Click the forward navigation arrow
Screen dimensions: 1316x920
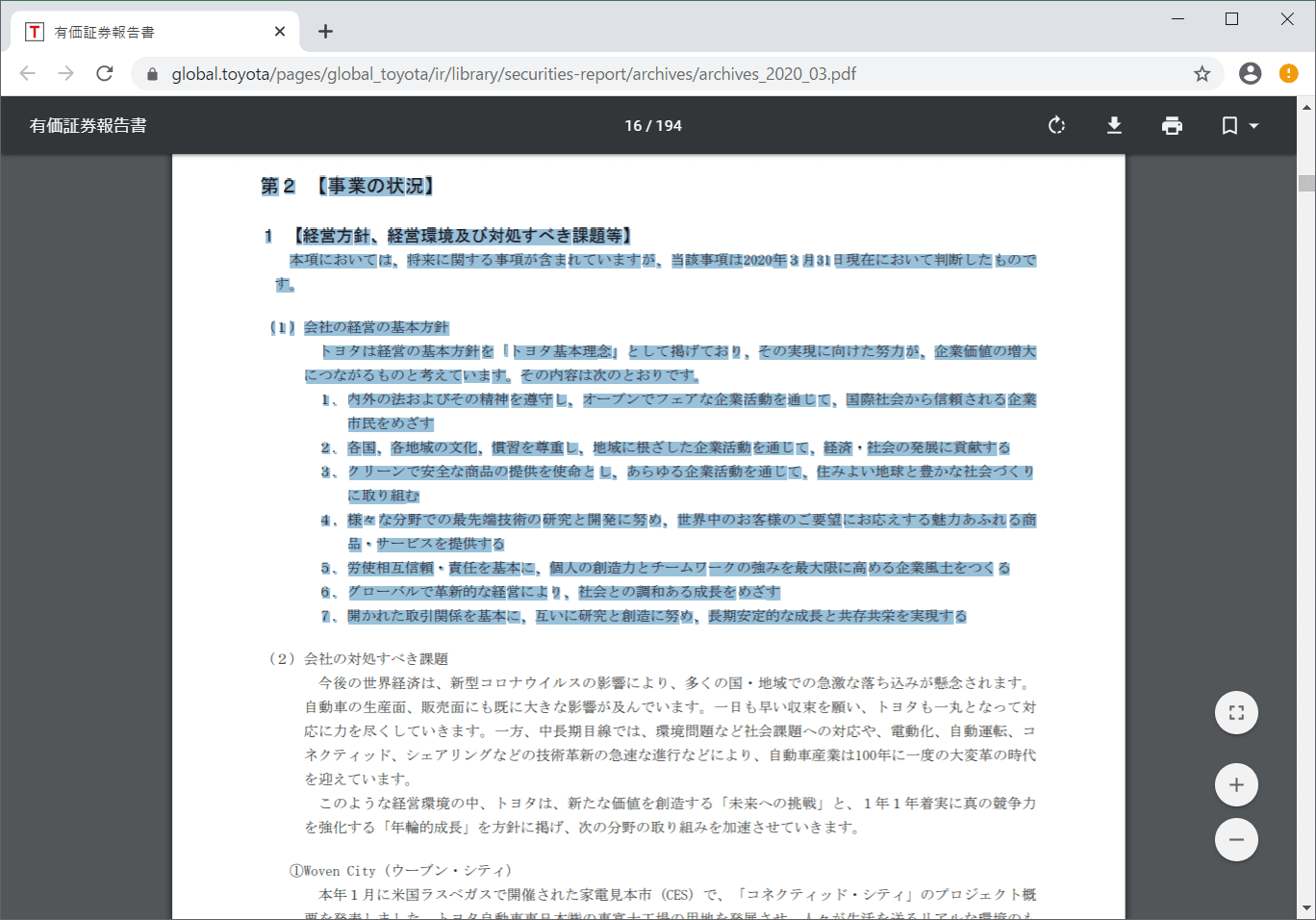[66, 74]
